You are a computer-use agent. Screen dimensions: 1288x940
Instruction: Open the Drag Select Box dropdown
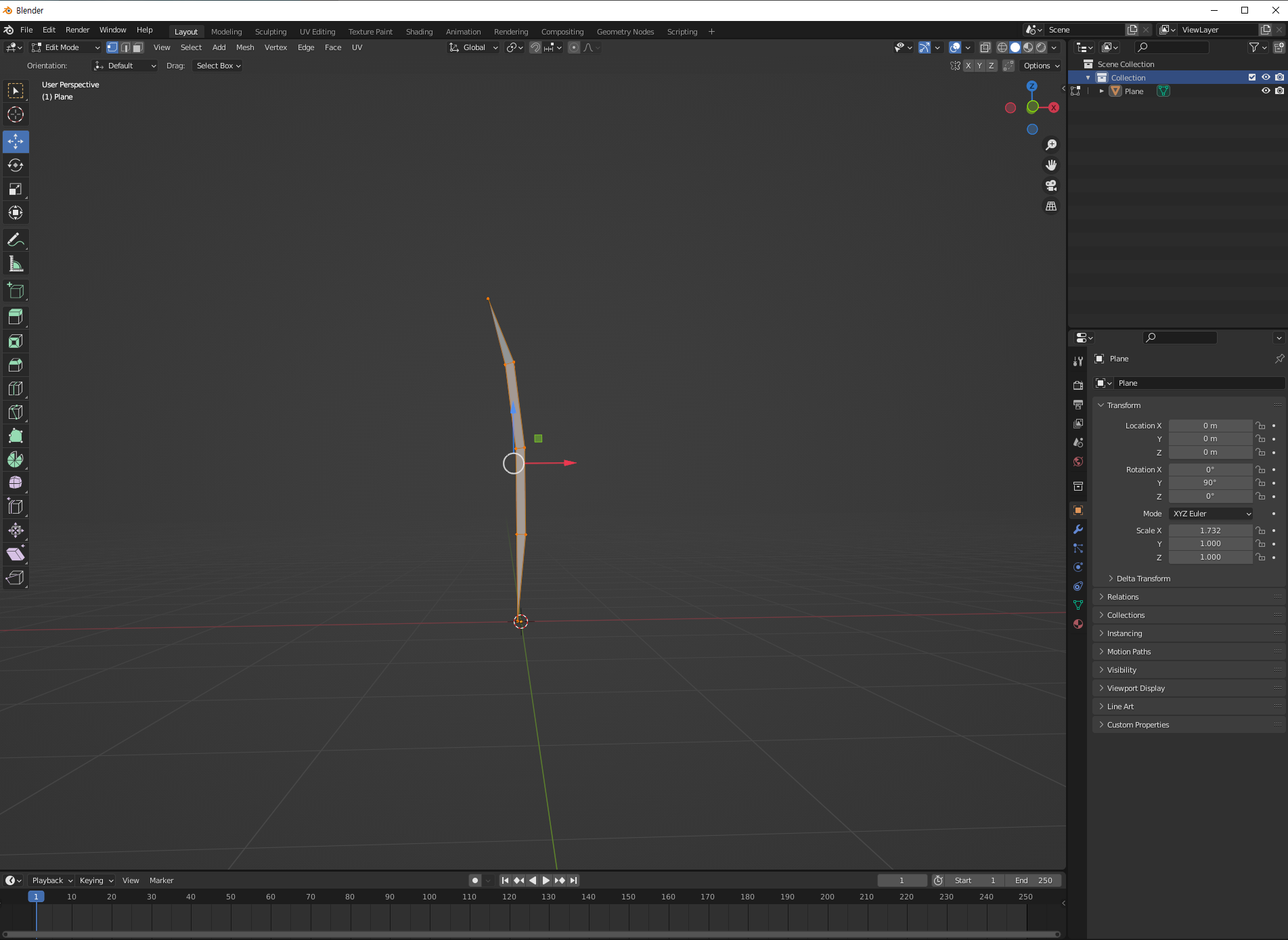coord(218,66)
